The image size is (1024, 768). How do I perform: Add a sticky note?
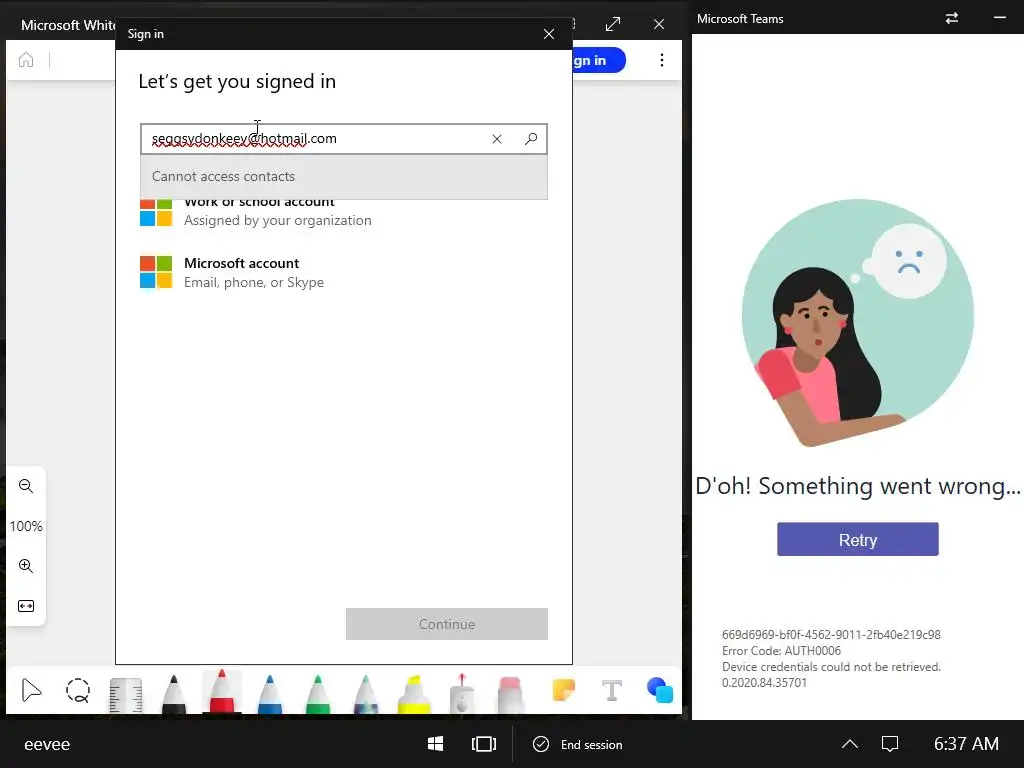point(564,690)
